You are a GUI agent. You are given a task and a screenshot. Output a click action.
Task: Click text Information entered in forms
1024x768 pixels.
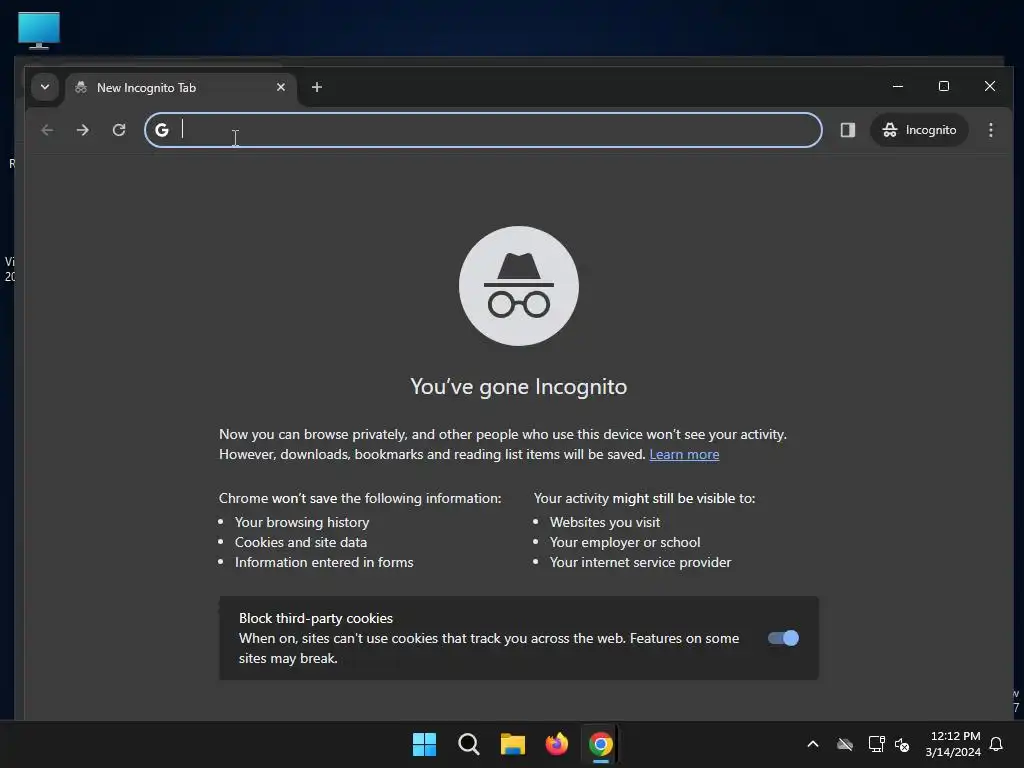[x=324, y=562]
